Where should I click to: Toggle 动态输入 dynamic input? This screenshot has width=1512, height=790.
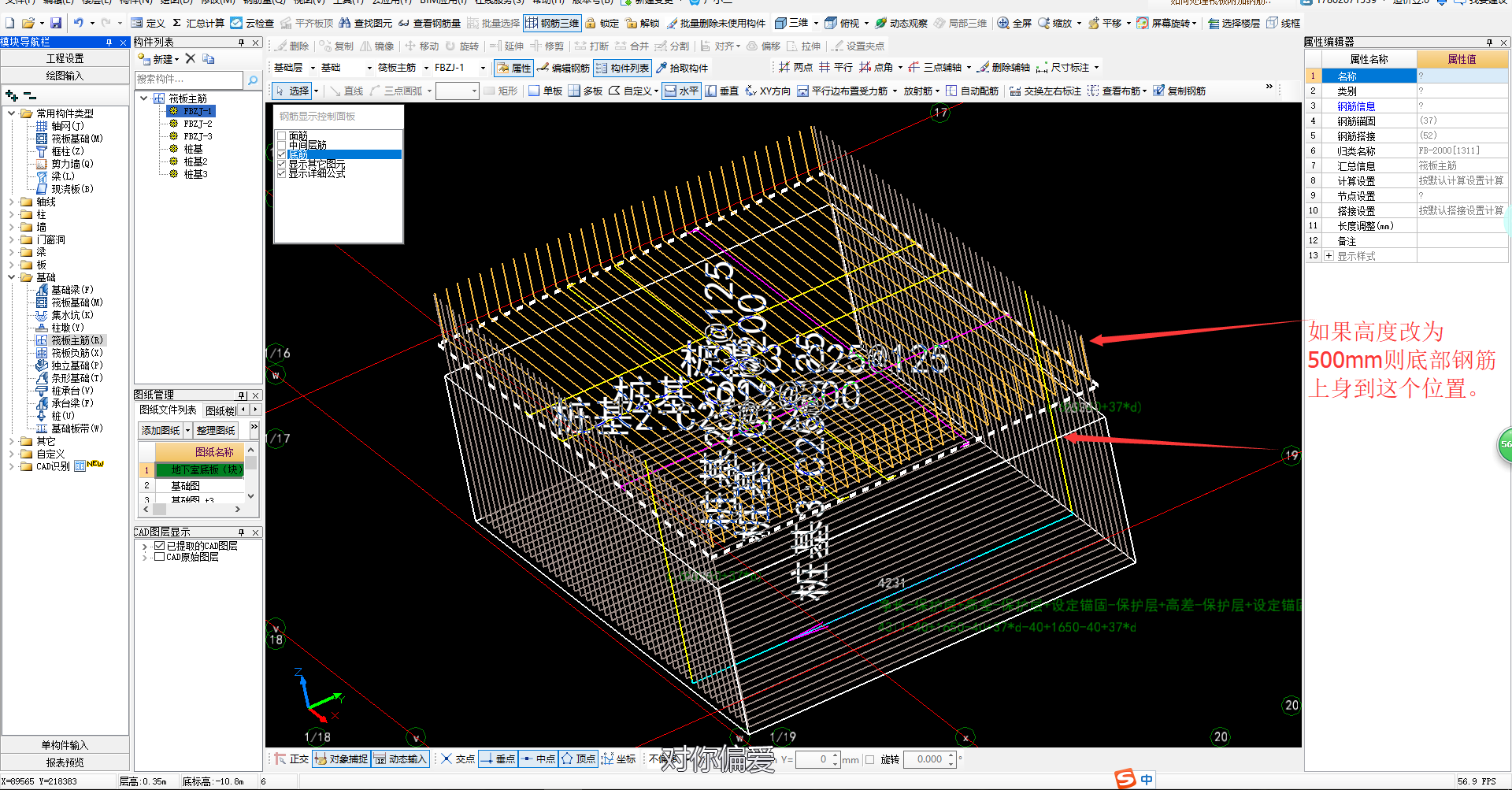click(400, 759)
